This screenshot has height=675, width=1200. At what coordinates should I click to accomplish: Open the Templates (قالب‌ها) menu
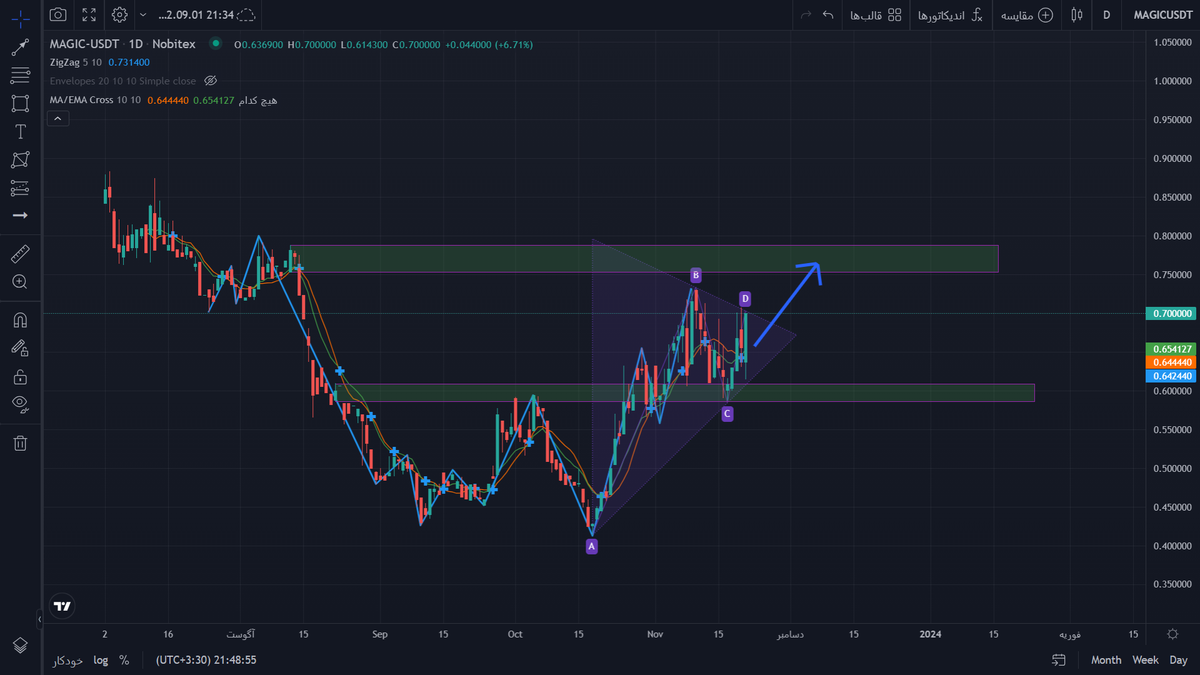click(874, 15)
